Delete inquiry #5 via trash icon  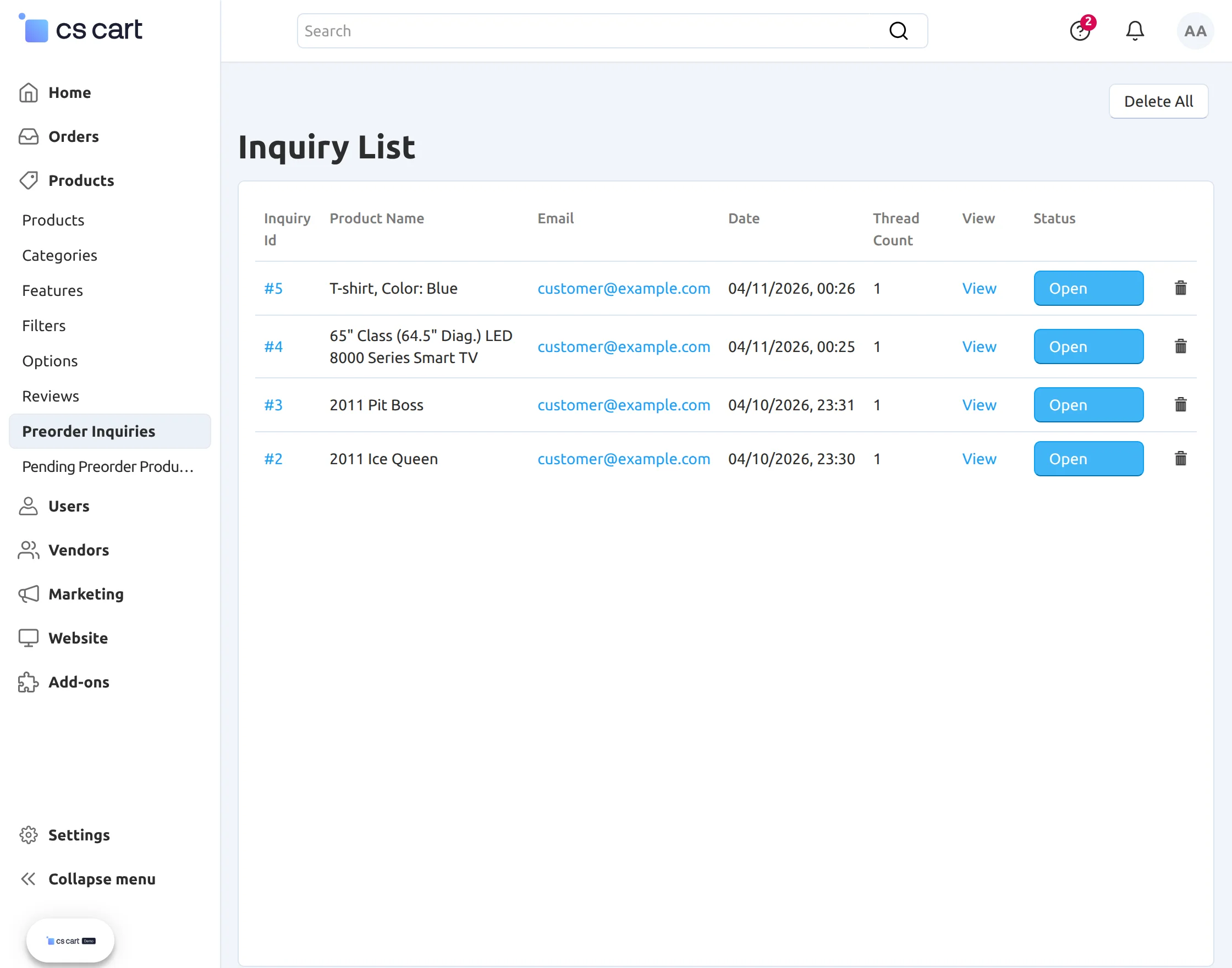coord(1181,288)
